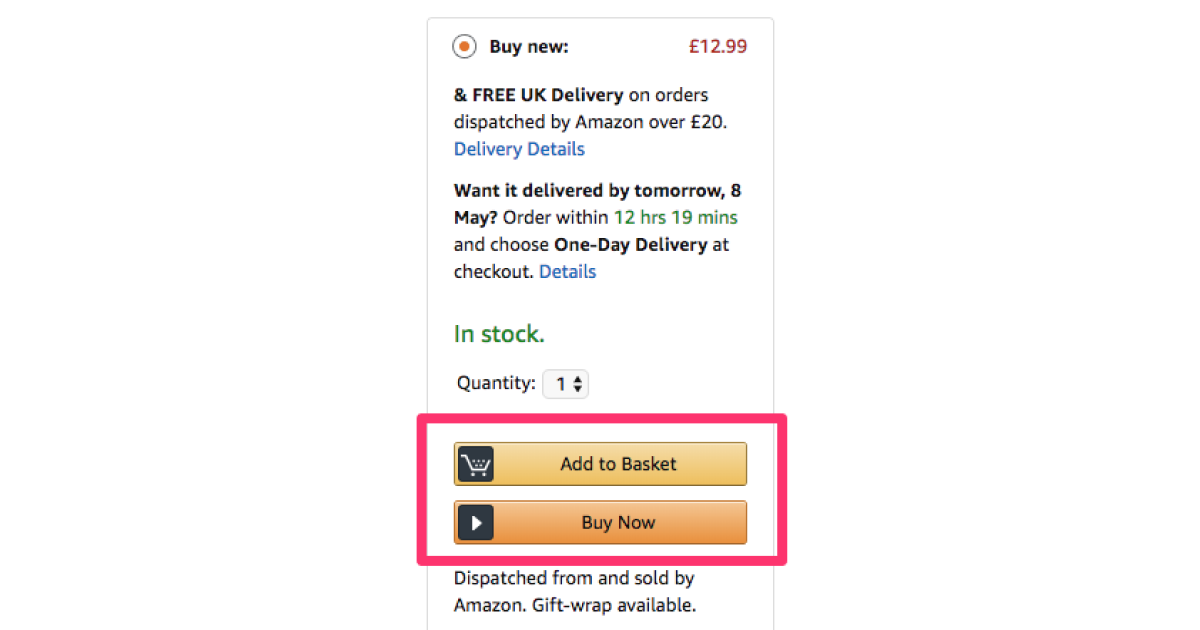The height and width of the screenshot is (630, 1200).
Task: Click the basket icon on Add to Basket
Action: coord(476,464)
